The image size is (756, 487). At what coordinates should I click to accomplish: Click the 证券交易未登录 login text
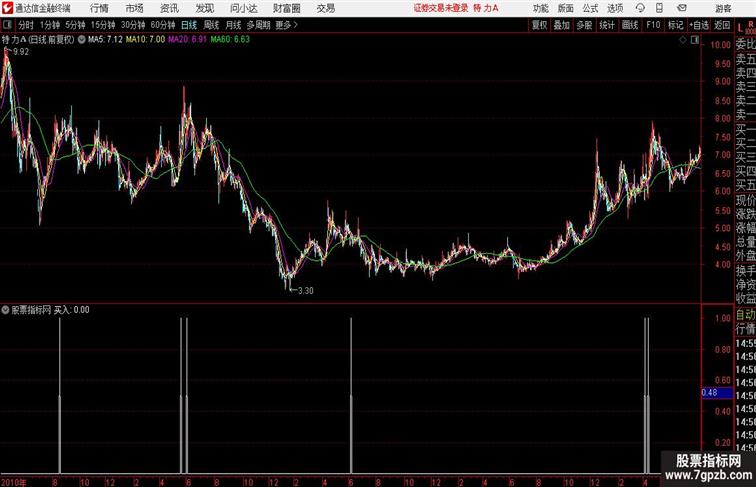coord(441,8)
